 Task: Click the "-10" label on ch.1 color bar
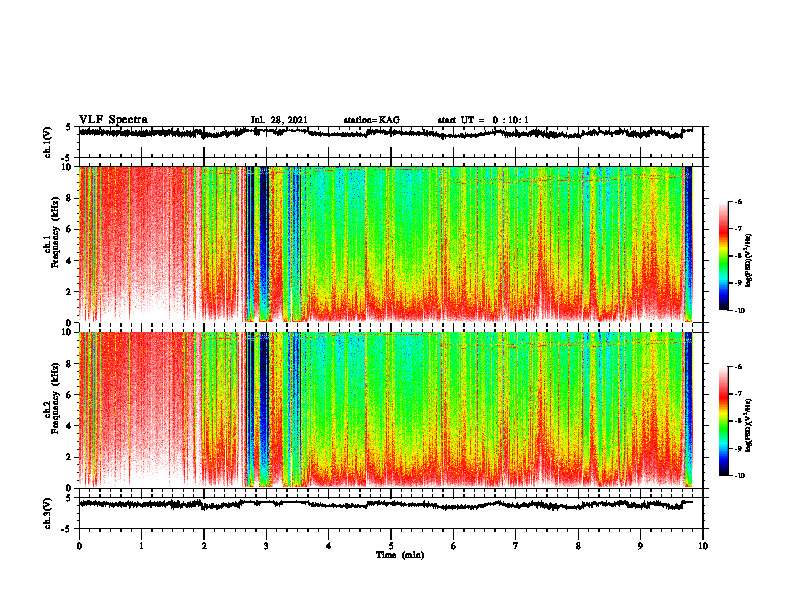[x=739, y=311]
